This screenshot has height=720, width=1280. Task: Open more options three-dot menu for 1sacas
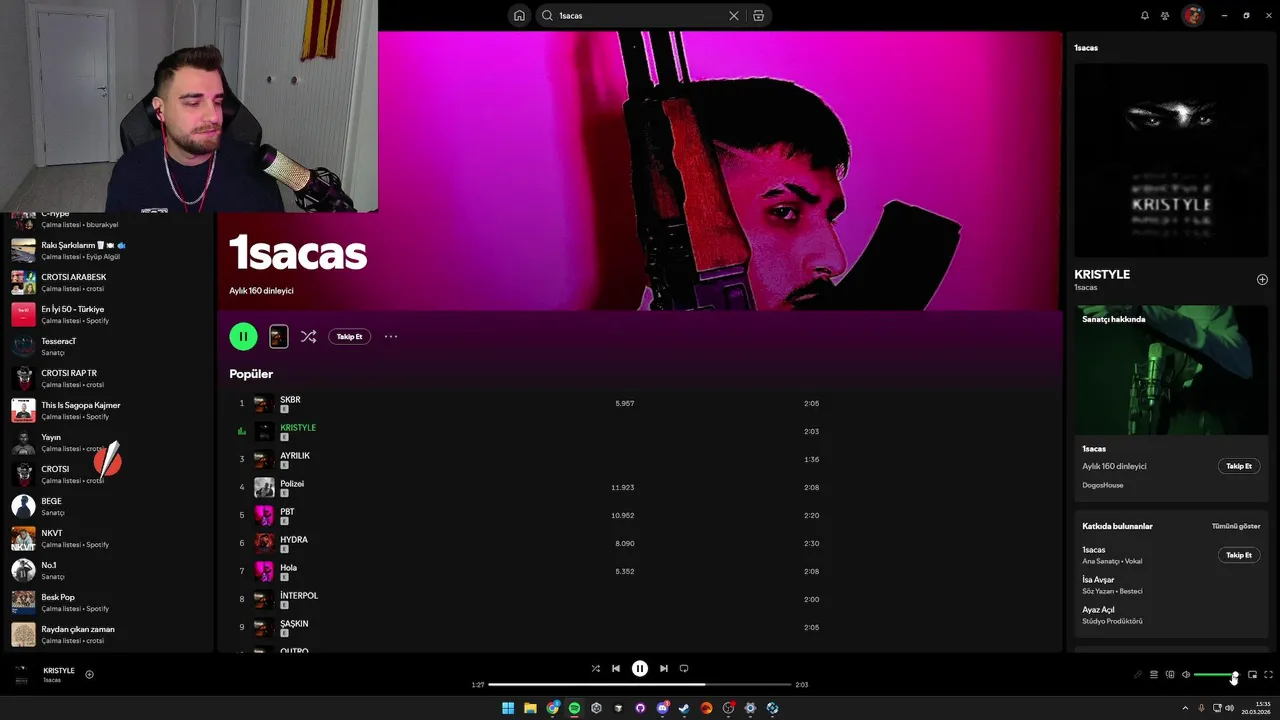click(391, 336)
